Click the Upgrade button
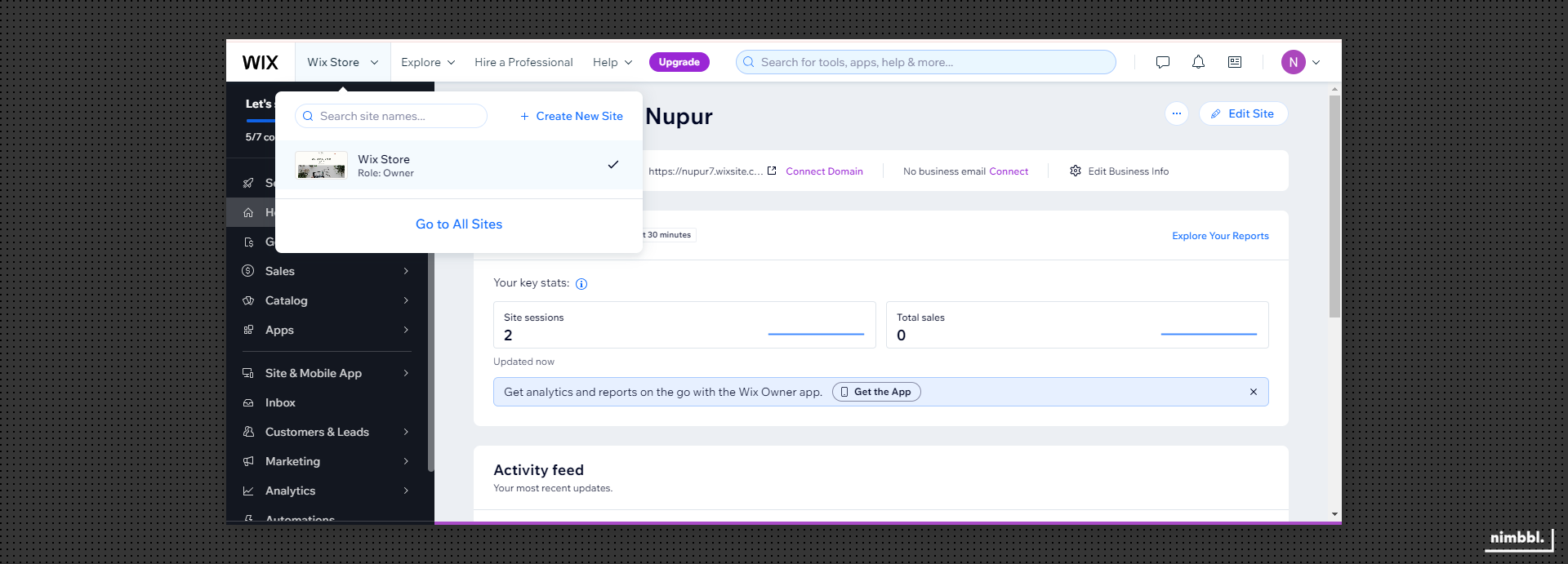Image resolution: width=1568 pixels, height=564 pixels. [679, 62]
